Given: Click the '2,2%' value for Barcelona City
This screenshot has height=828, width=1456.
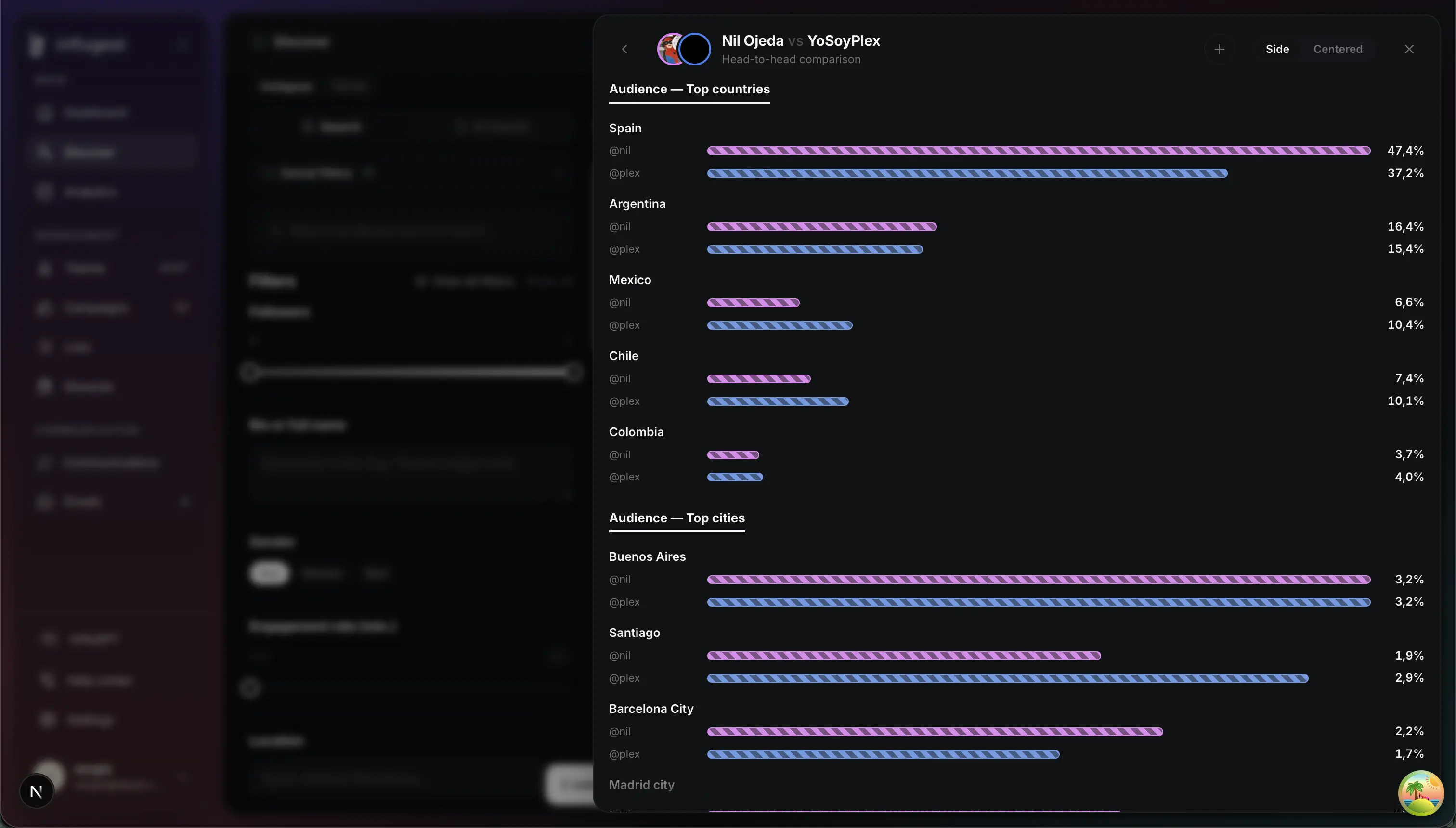Looking at the screenshot, I should [1409, 731].
